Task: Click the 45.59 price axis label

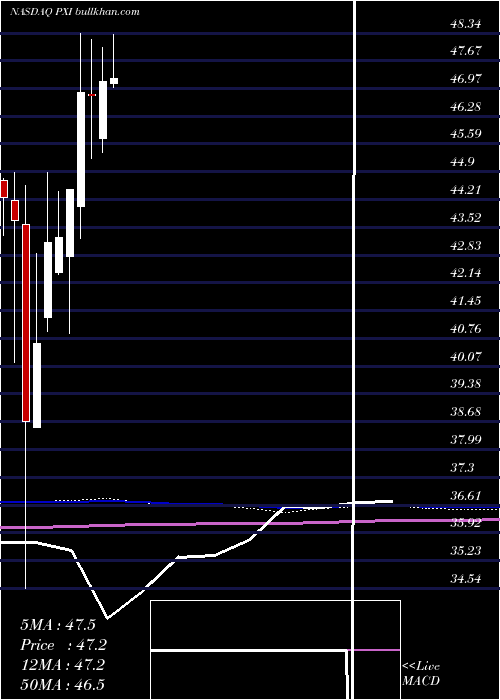Action: coord(466,134)
